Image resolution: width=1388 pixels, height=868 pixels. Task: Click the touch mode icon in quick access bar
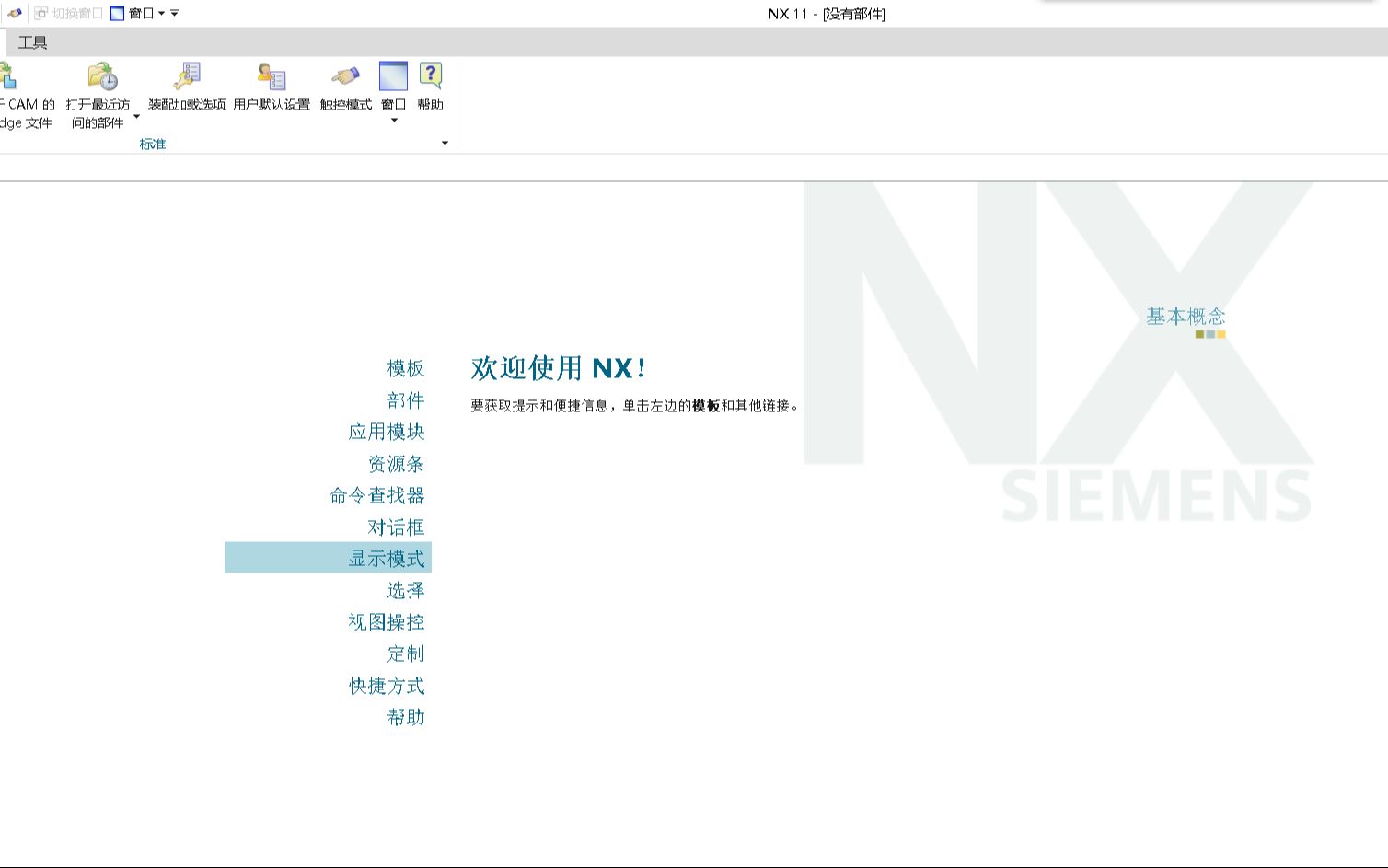click(x=14, y=13)
